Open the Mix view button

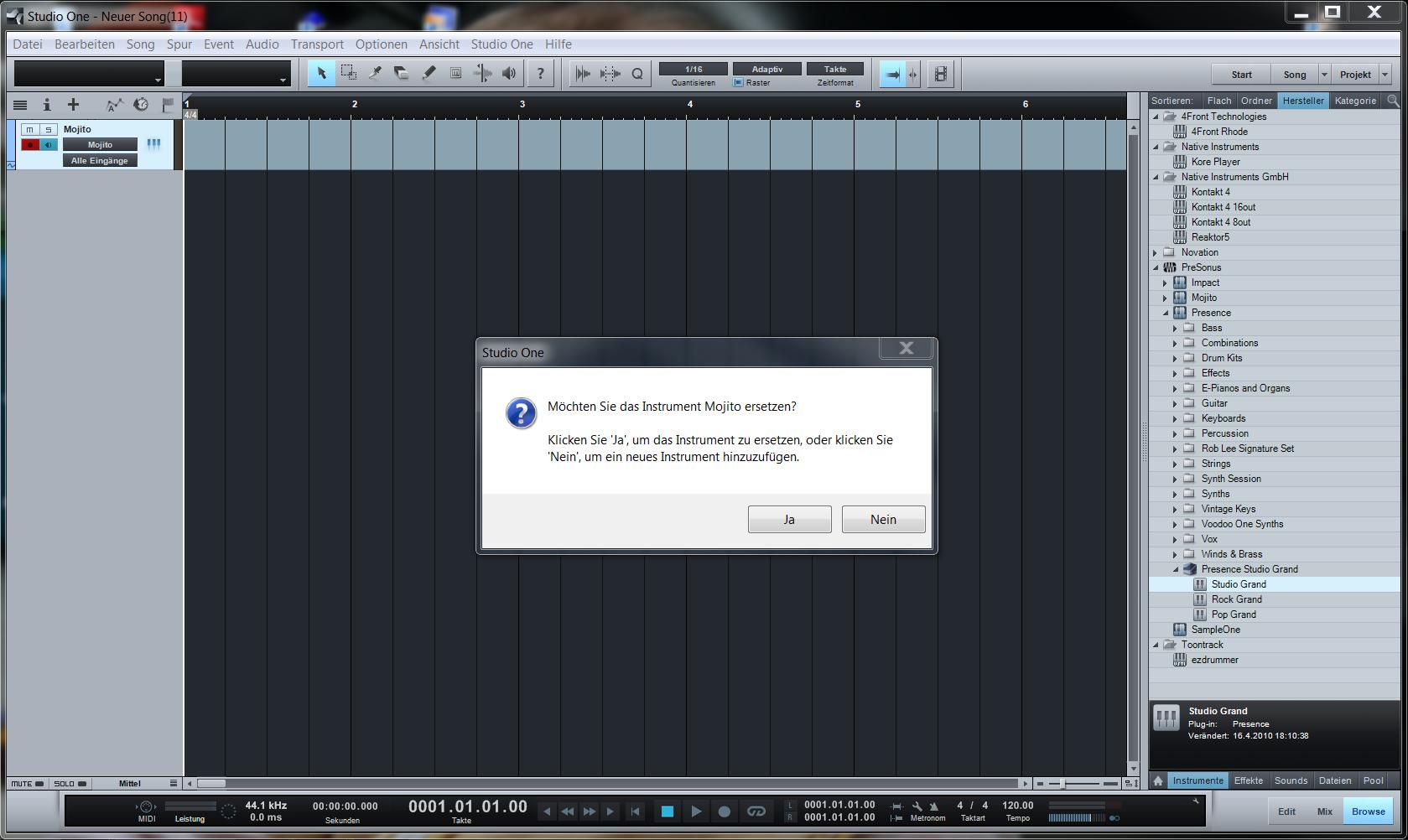(1324, 811)
